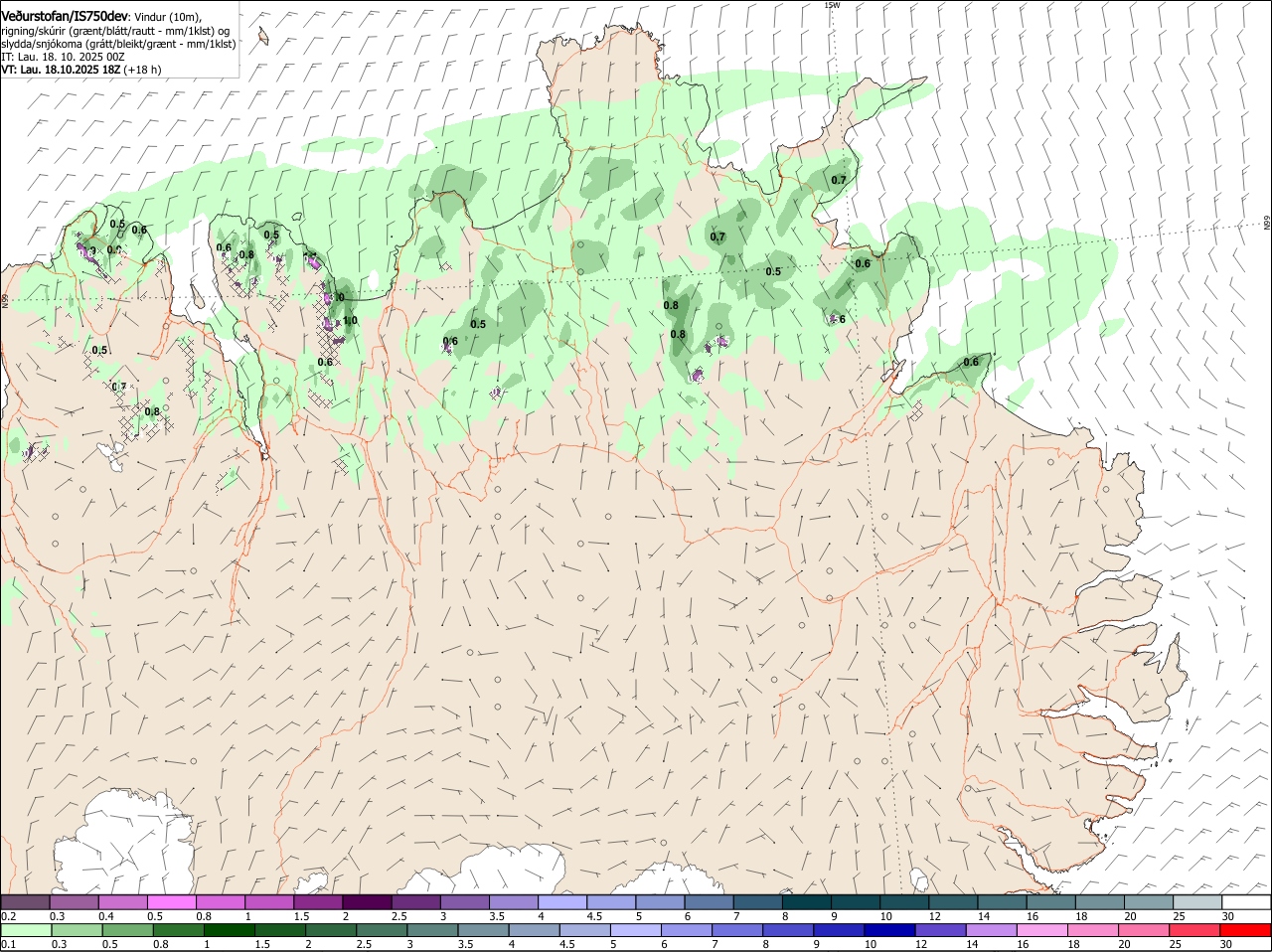Screen dimensions: 1272x952
Task: Pick the lower-row rain swatch above 2.5
Action: 381,930
